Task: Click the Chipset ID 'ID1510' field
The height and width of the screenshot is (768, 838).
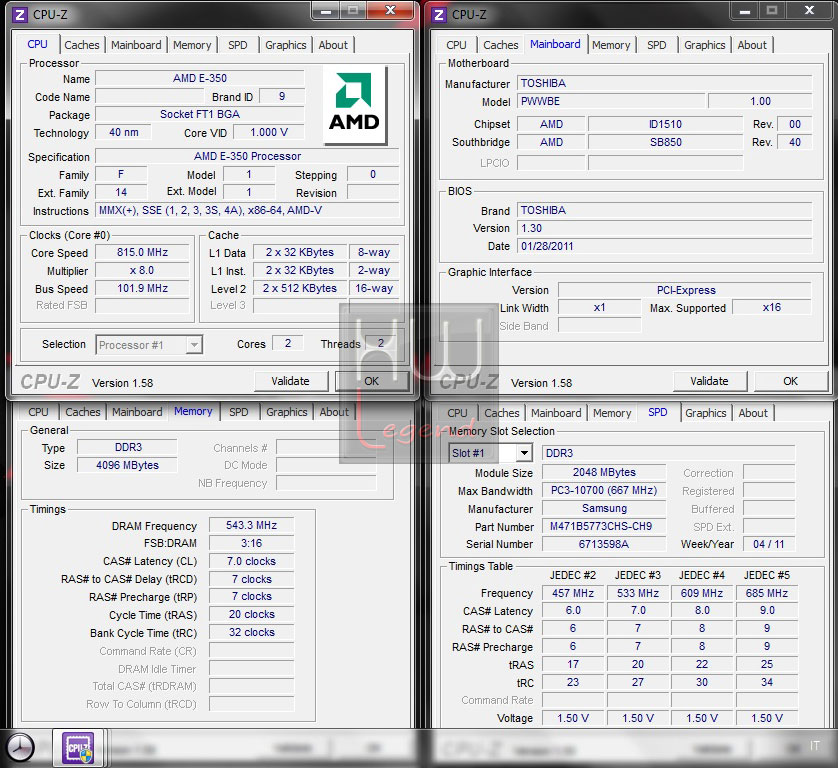Action: (x=665, y=125)
